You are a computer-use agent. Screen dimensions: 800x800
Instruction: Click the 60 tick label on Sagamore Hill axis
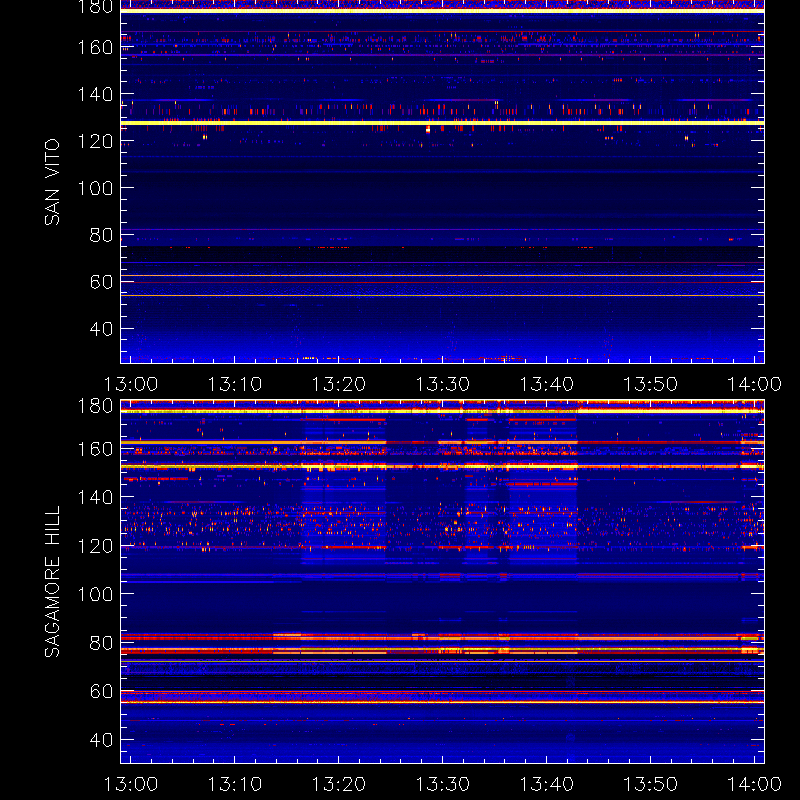[x=102, y=691]
